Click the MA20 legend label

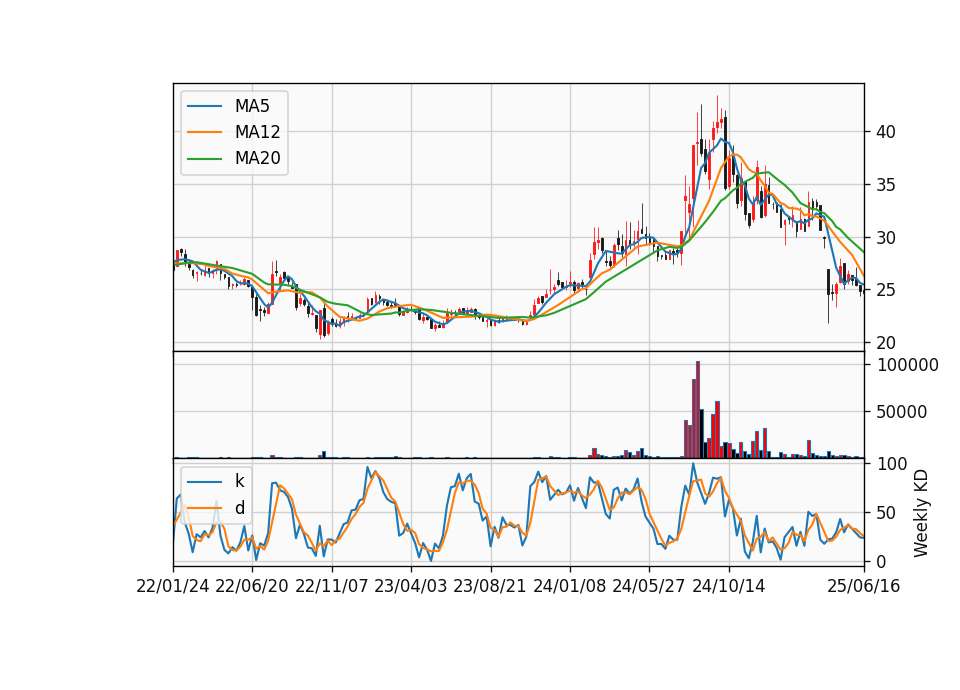click(257, 159)
